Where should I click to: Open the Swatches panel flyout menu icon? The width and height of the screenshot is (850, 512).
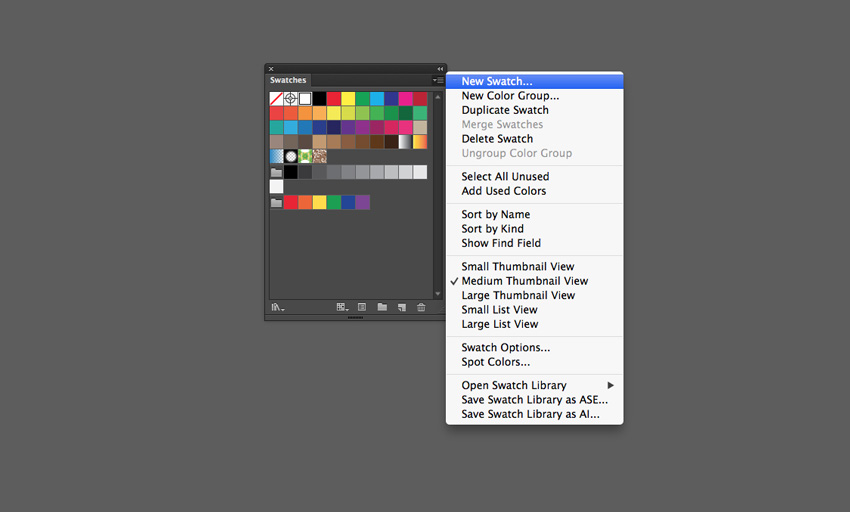438,80
